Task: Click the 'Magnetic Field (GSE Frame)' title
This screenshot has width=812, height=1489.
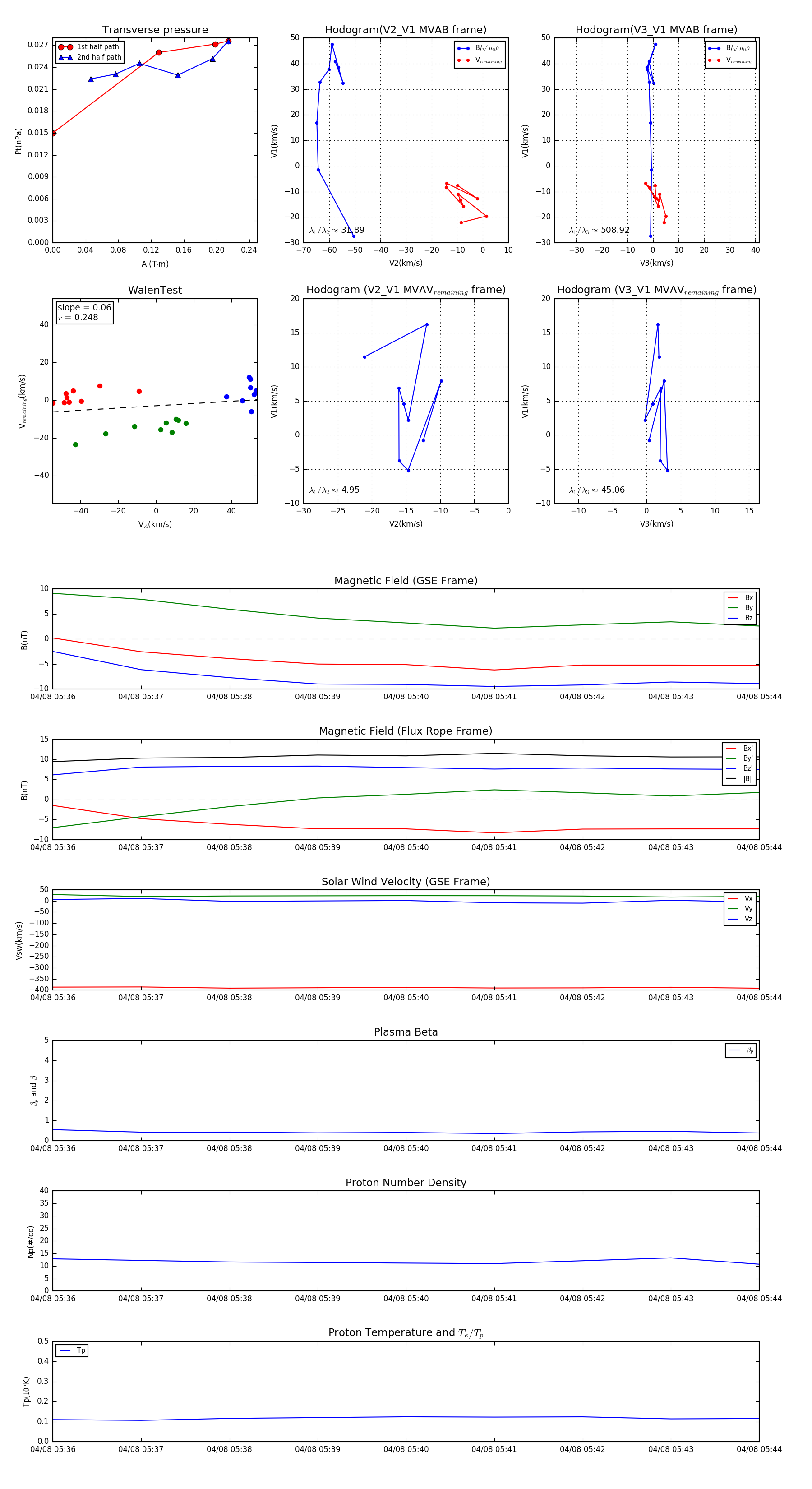Action: tap(406, 581)
